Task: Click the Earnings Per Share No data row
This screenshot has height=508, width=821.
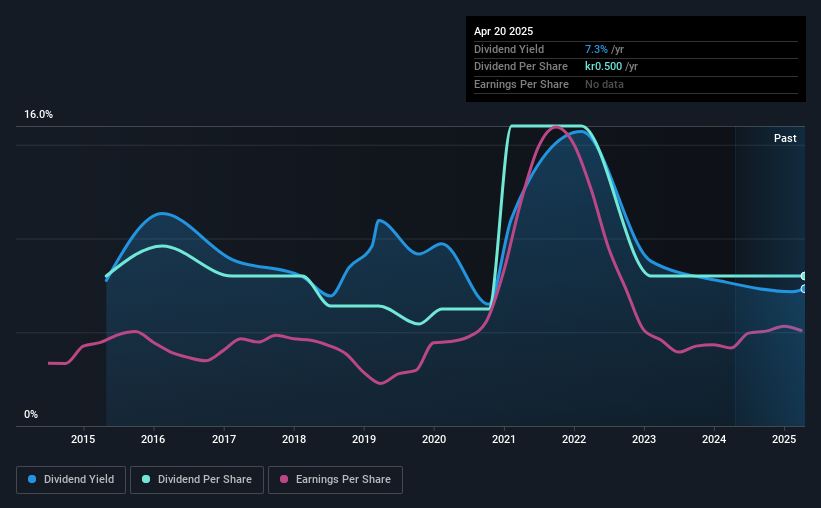Action: pyautogui.click(x=636, y=84)
